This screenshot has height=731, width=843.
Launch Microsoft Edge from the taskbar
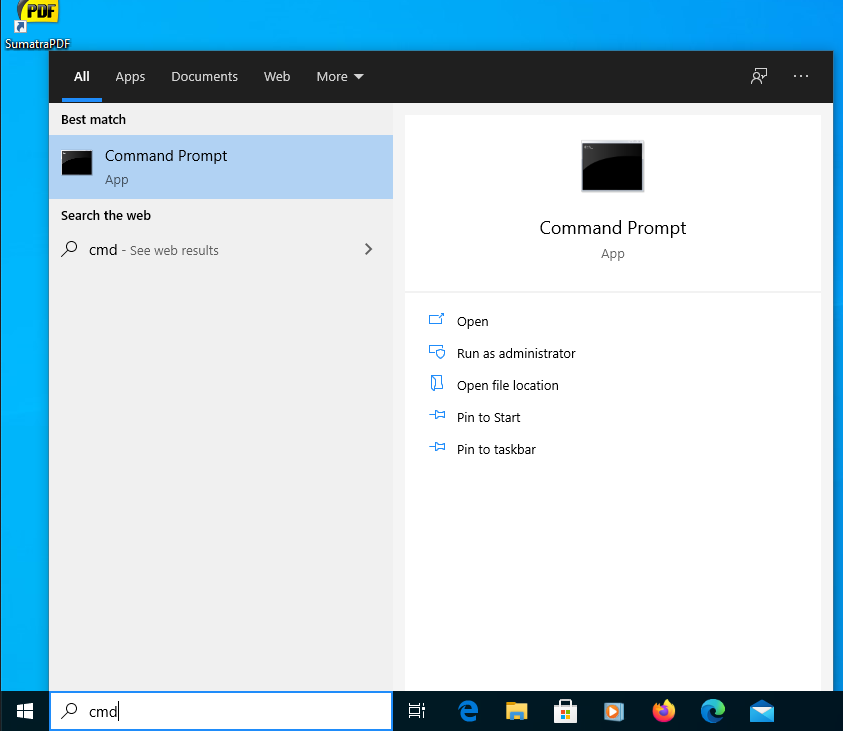click(x=712, y=711)
